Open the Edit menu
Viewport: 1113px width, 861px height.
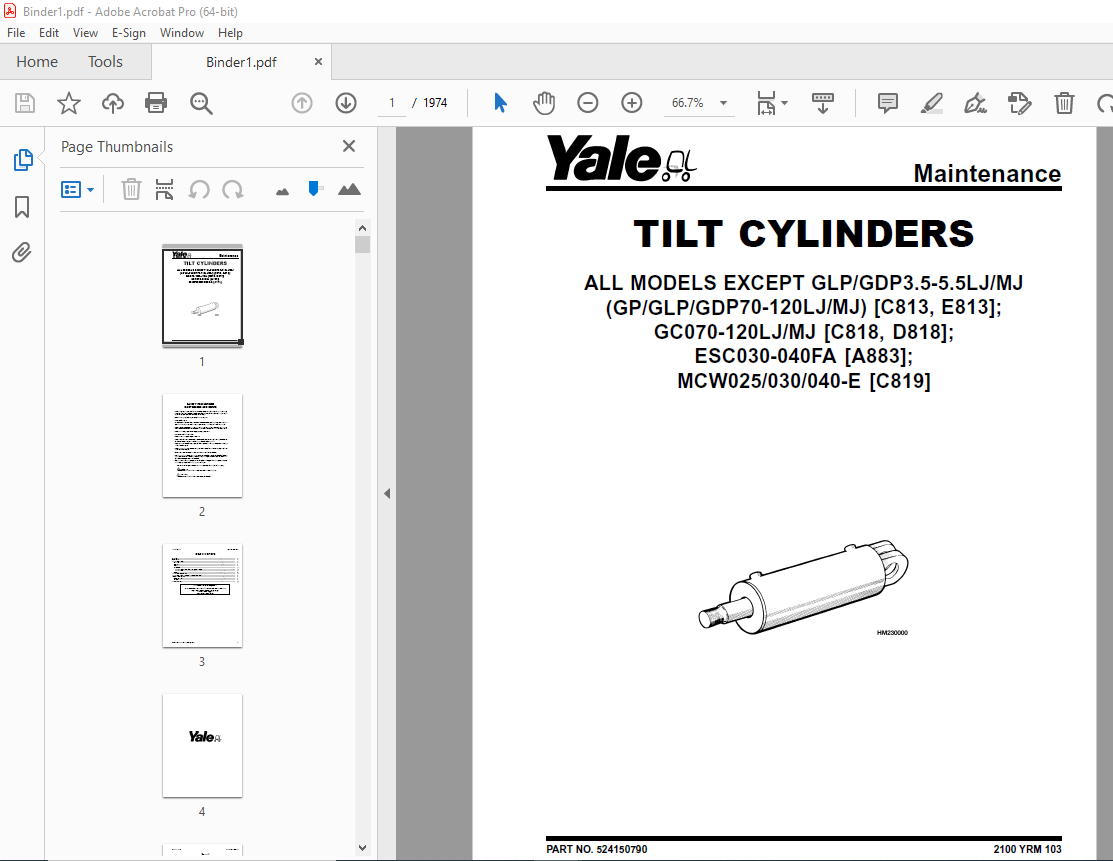click(x=49, y=33)
